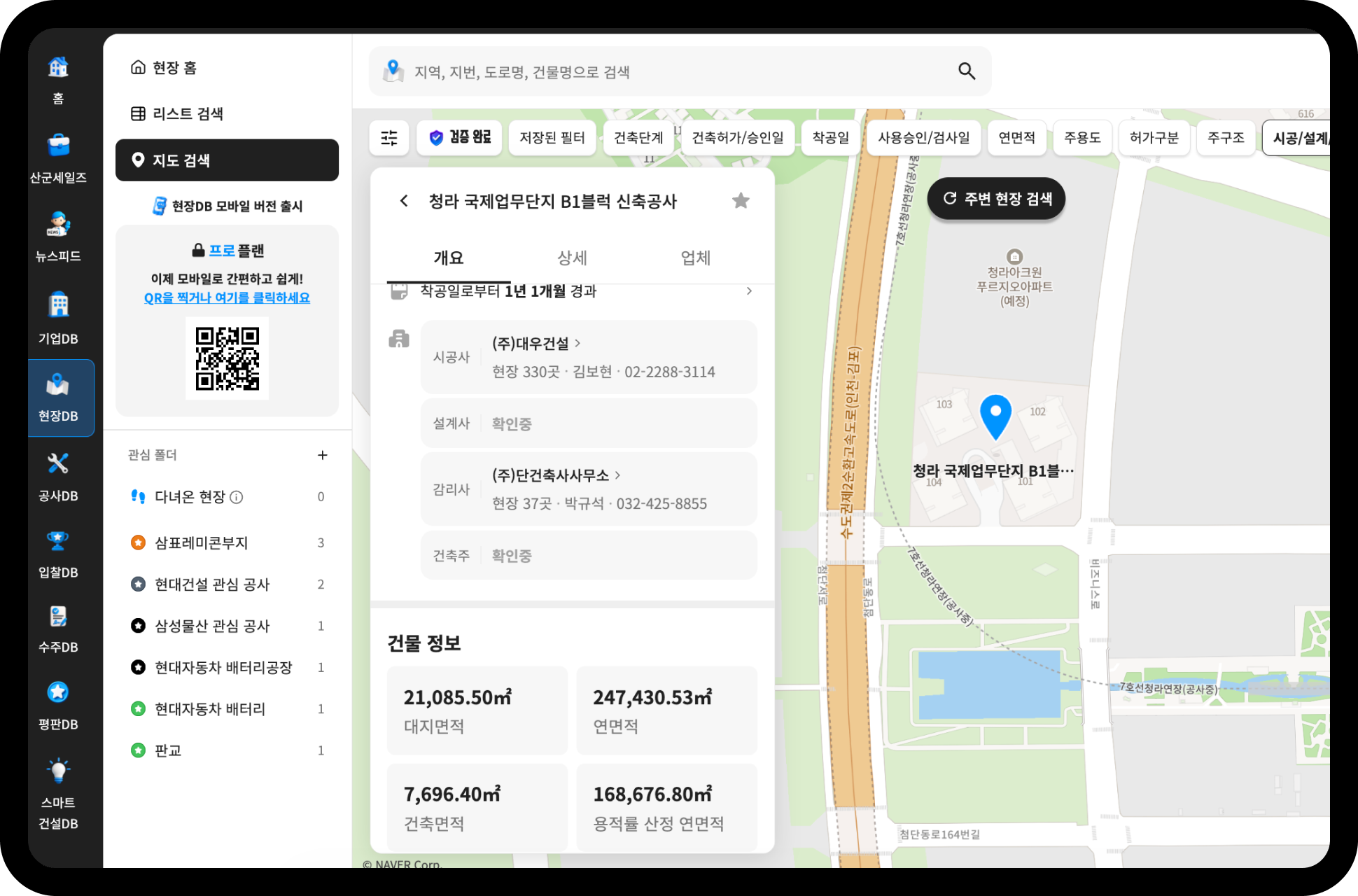This screenshot has height=896, width=1358.
Task: Open the 현대자동차 배터리 folder
Action: (x=227, y=709)
